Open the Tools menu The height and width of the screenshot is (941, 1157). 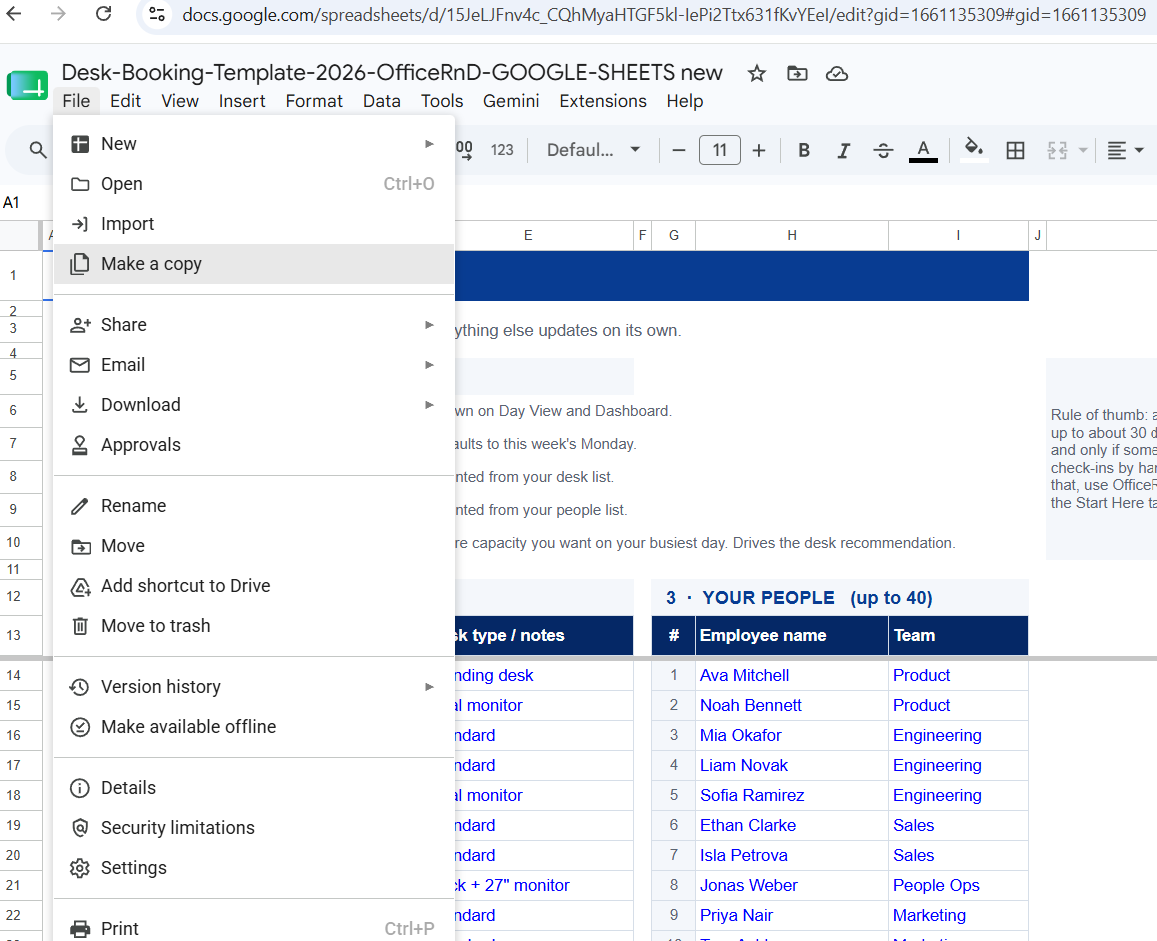[442, 101]
